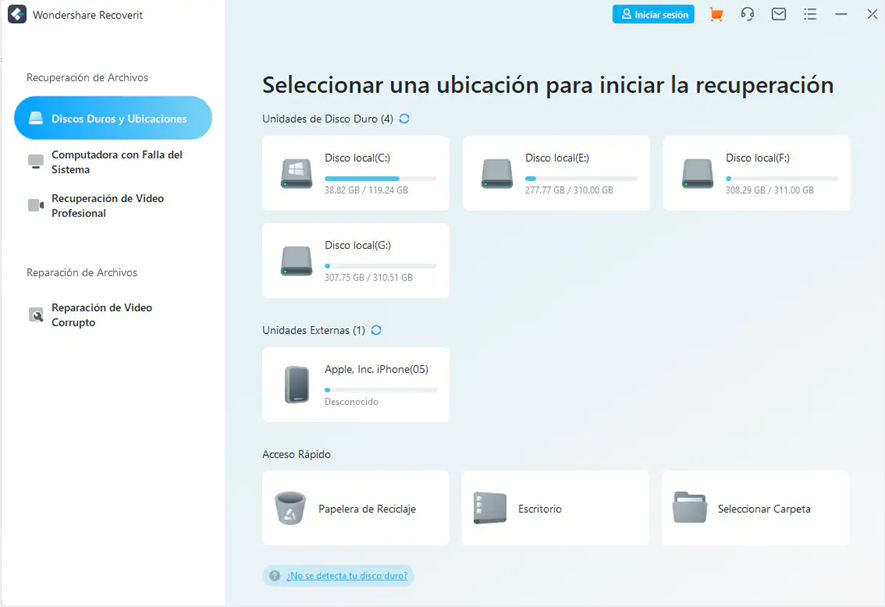885x607 pixels.
Task: Click the Wondershare Recoverit back arrow icon
Action: click(15, 14)
